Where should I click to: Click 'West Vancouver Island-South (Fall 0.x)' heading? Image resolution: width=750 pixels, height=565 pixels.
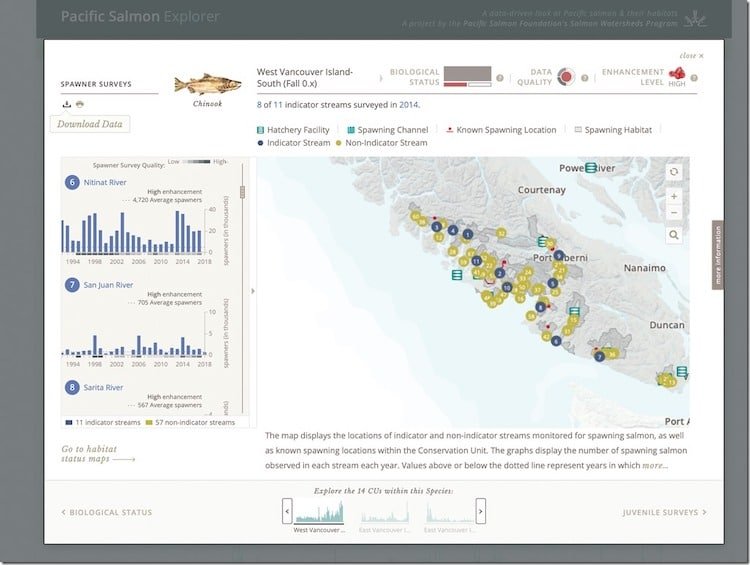point(305,78)
